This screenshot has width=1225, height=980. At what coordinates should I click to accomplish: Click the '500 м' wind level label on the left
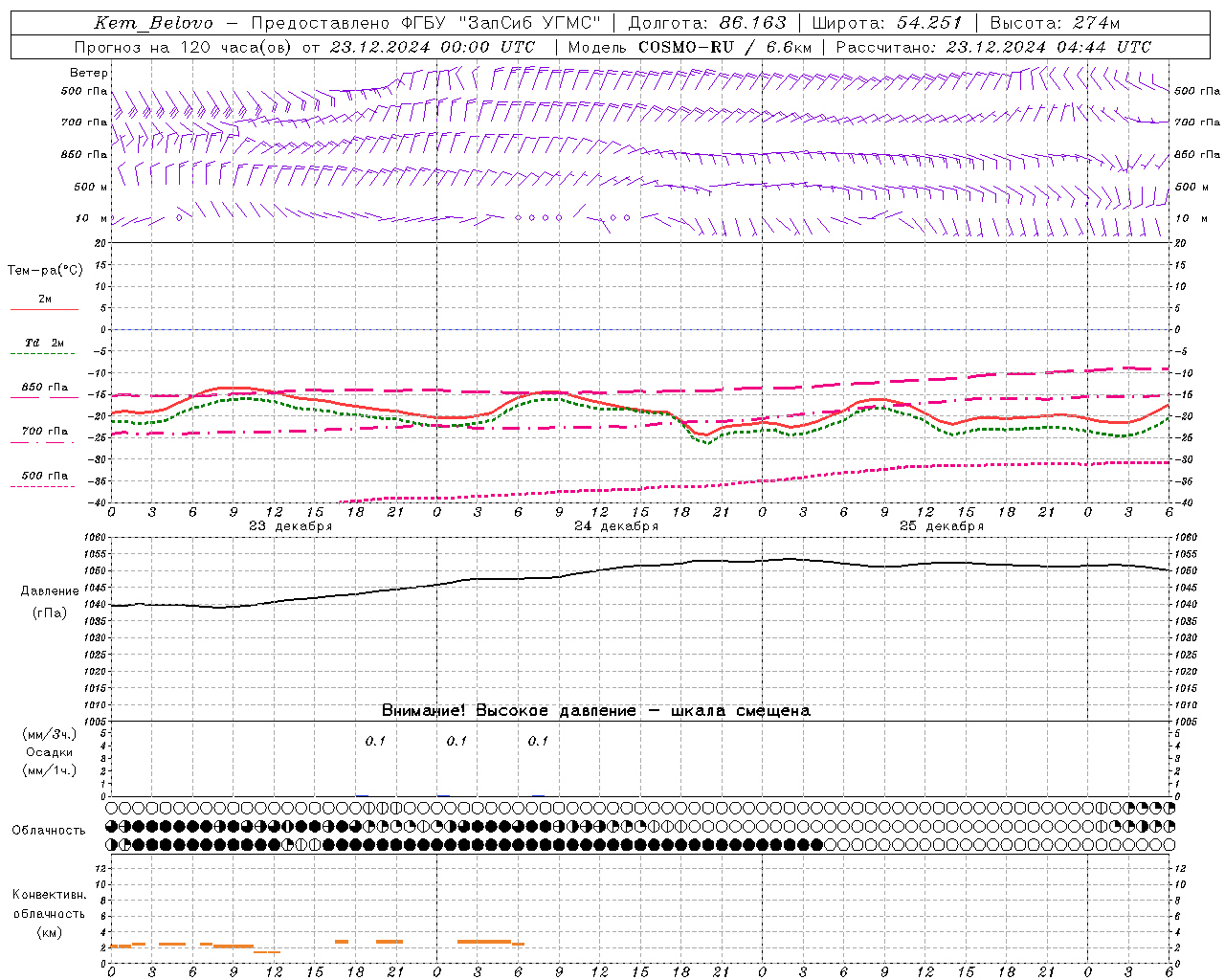pyautogui.click(x=91, y=187)
